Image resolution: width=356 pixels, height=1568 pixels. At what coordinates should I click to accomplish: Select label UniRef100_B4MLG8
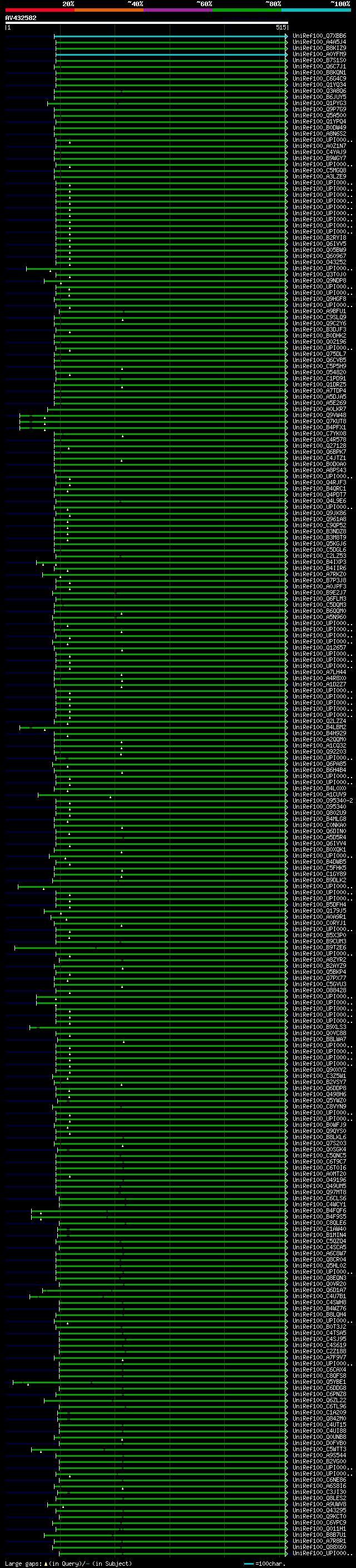(319, 819)
